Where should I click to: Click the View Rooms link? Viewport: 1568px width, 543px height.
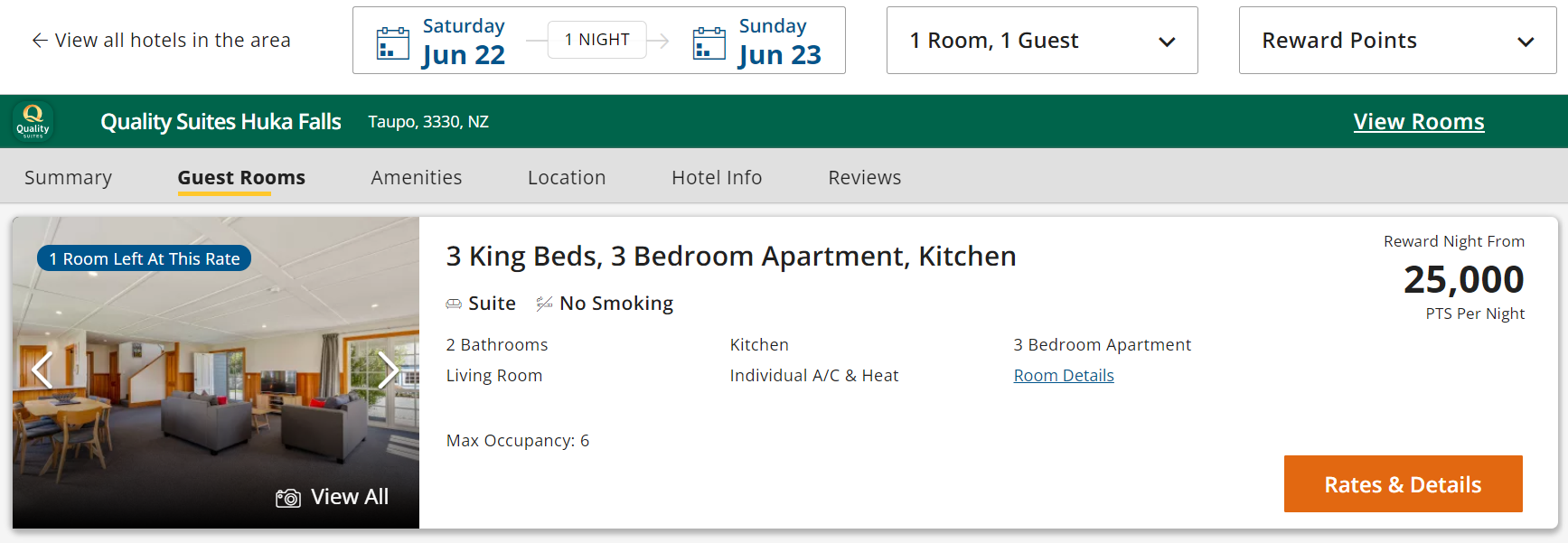point(1418,121)
